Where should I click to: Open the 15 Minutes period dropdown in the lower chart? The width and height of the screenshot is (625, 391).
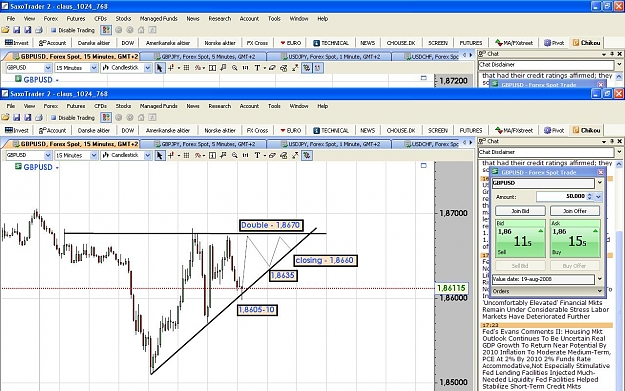coord(94,155)
